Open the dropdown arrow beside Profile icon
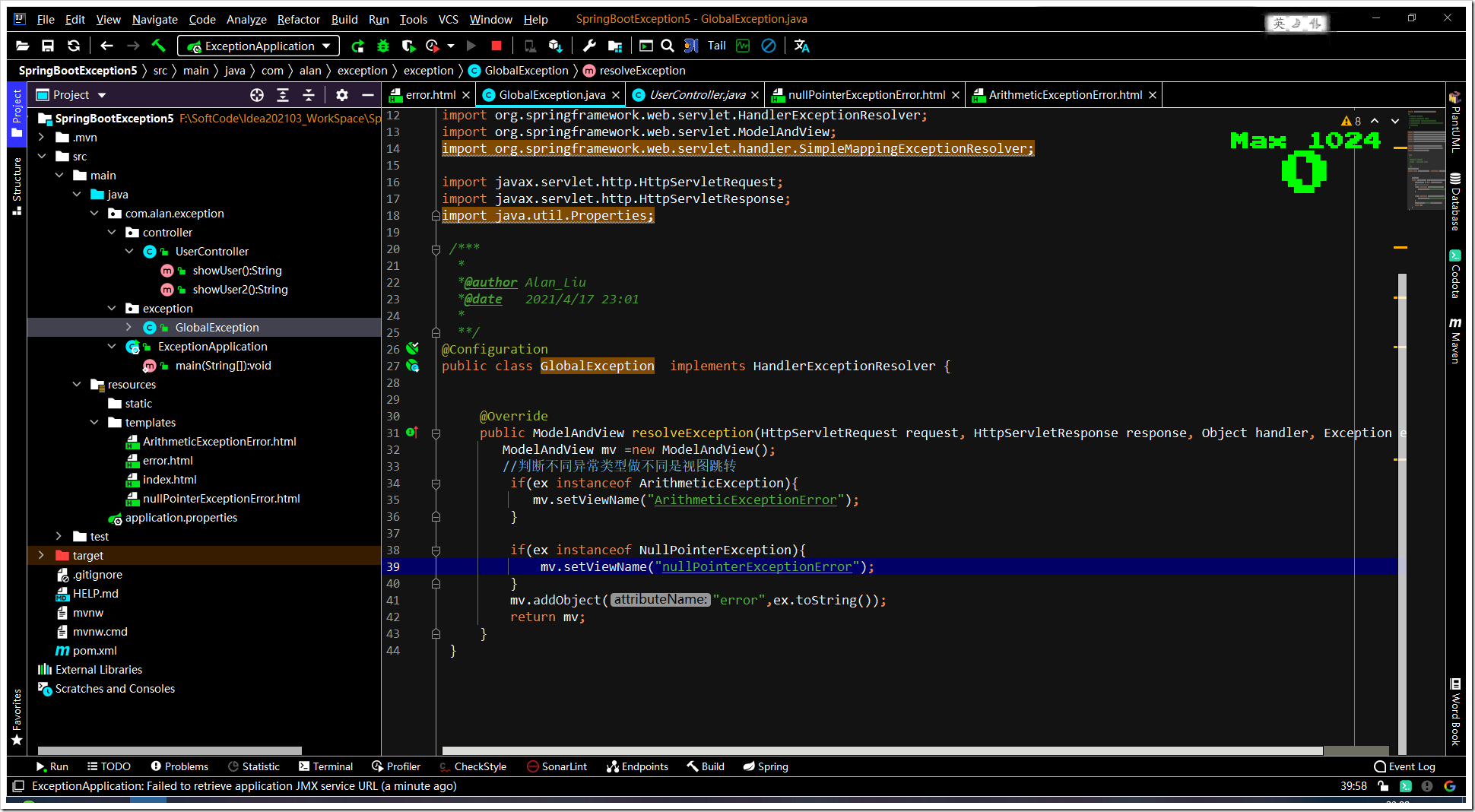1475x812 pixels. coord(451,46)
